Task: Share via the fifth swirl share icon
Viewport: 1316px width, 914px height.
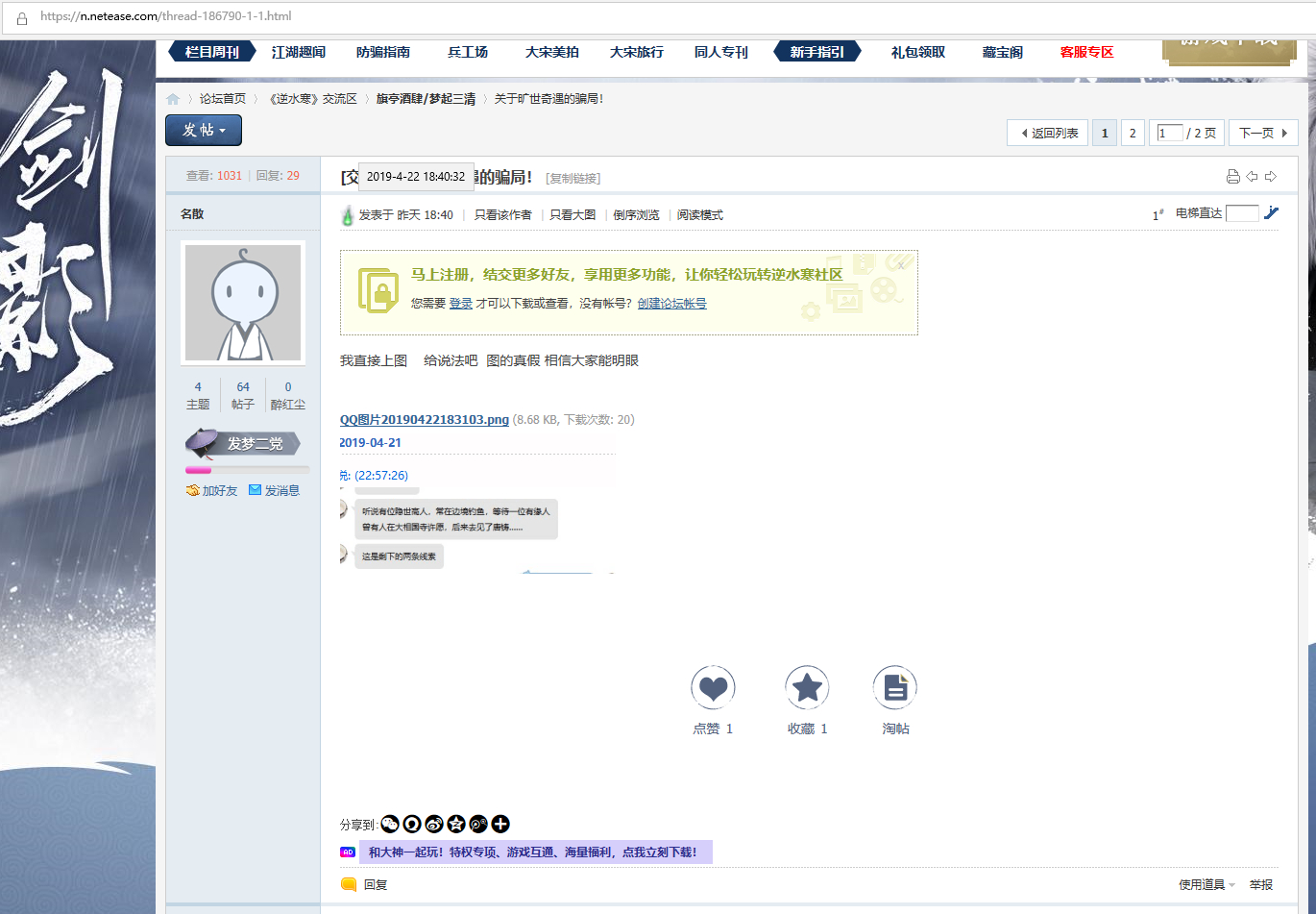Action: point(478,824)
